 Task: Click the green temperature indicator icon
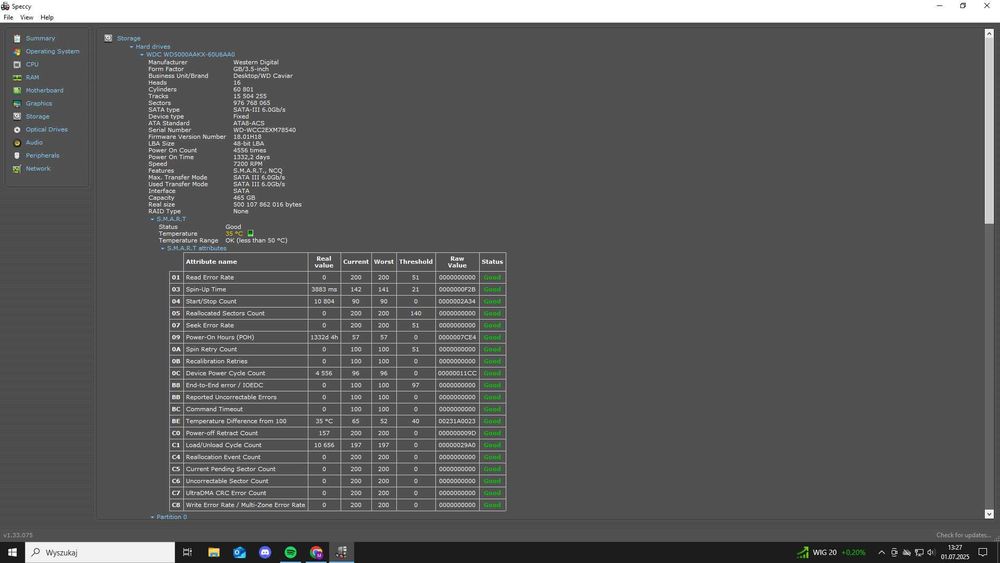coord(251,233)
